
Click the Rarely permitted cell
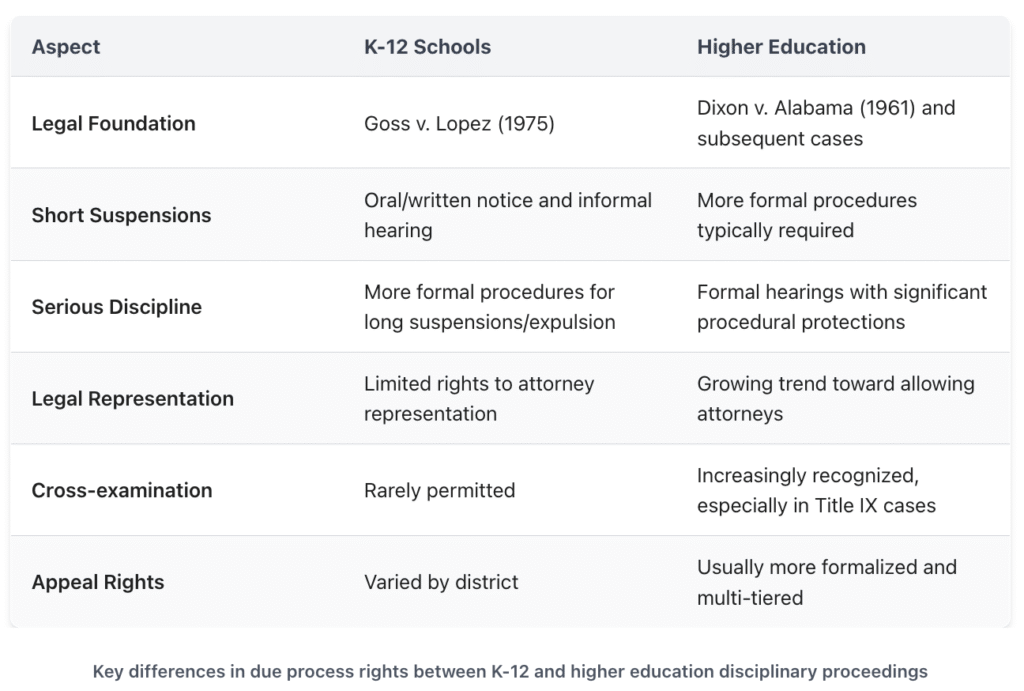(439, 490)
